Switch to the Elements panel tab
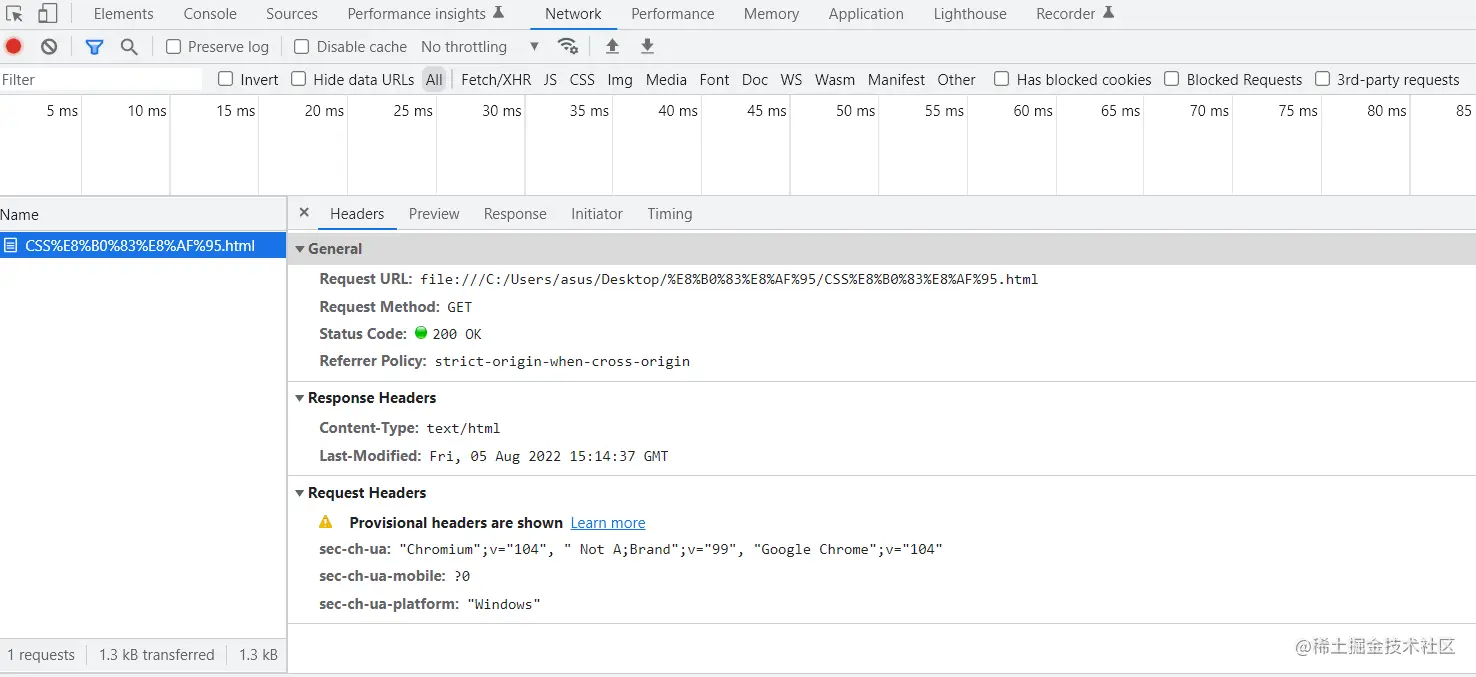1476x677 pixels. click(124, 14)
